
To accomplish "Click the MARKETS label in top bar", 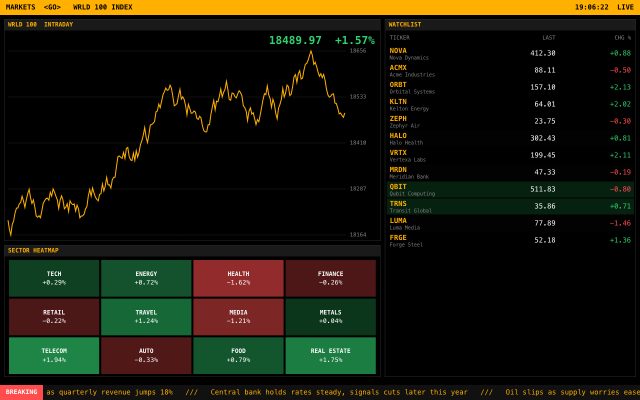I will point(20,7).
